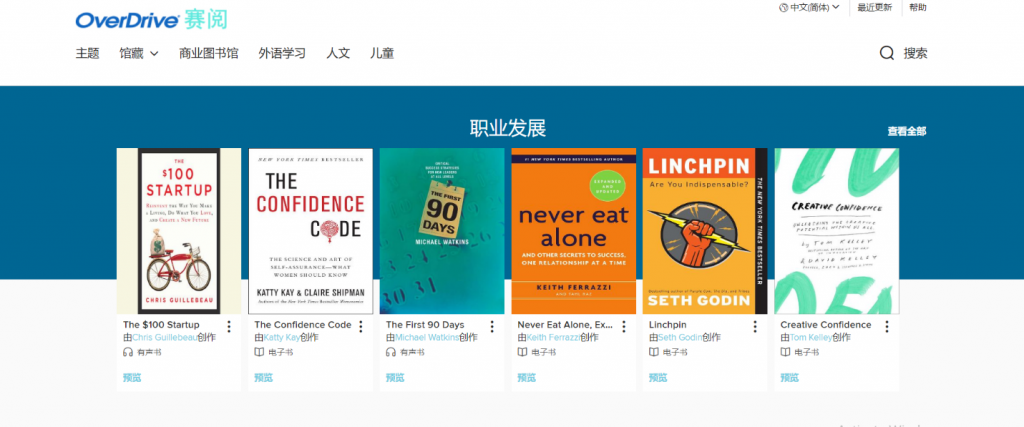The image size is (1024, 427).
Task: Click the globe language icon
Action: tap(783, 8)
